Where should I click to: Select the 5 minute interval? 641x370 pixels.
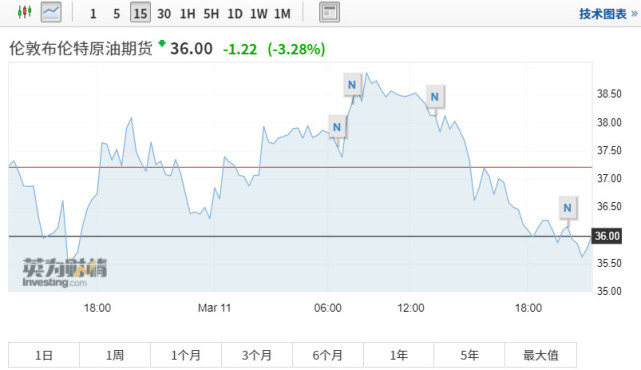(117, 14)
